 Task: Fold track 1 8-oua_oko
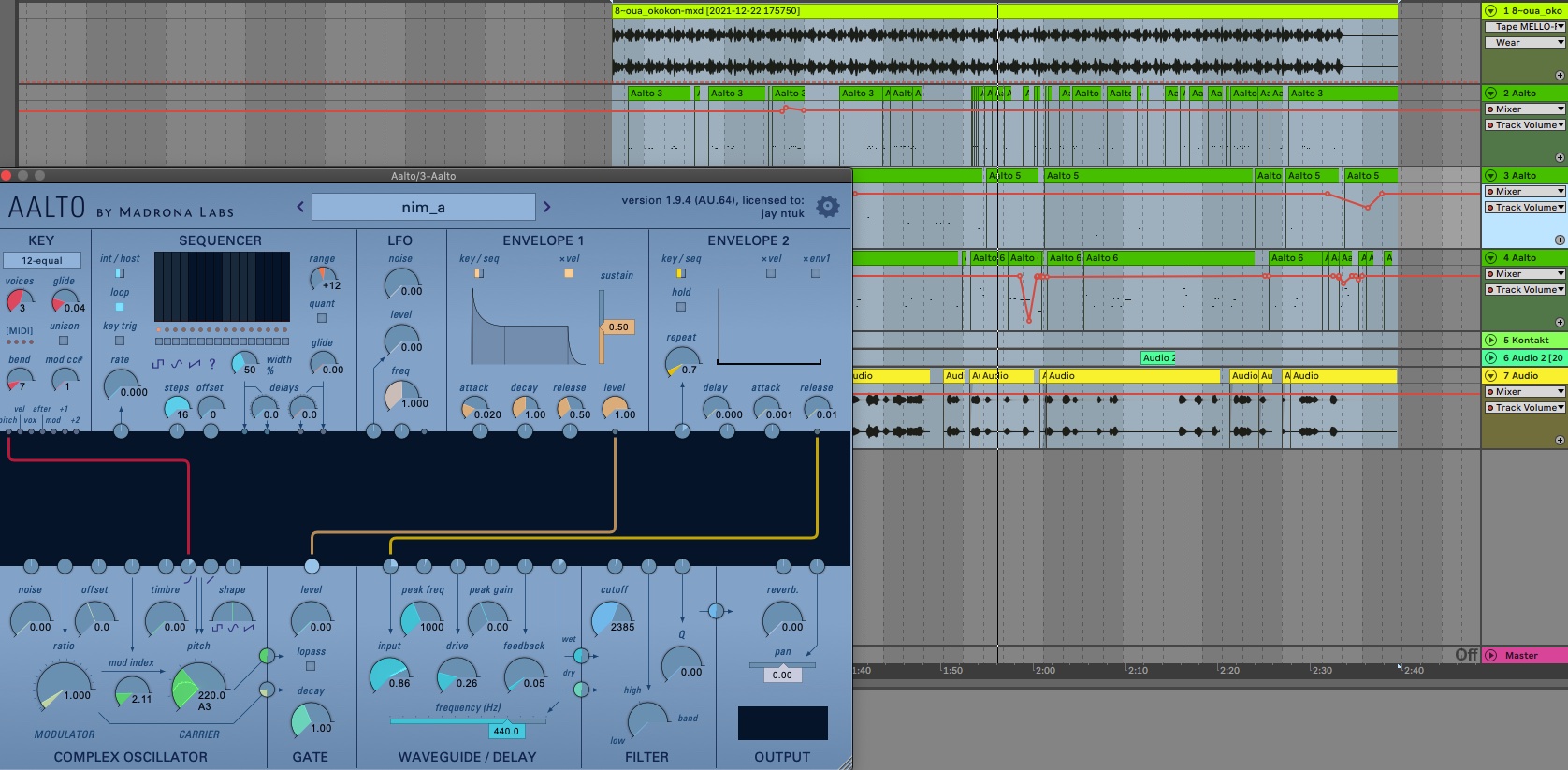[x=1491, y=11]
